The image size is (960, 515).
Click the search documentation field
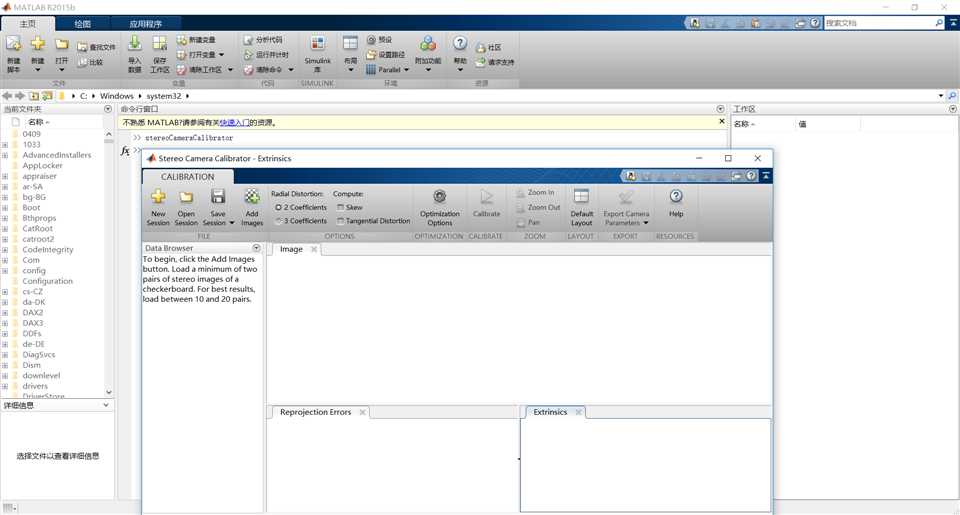tap(879, 23)
